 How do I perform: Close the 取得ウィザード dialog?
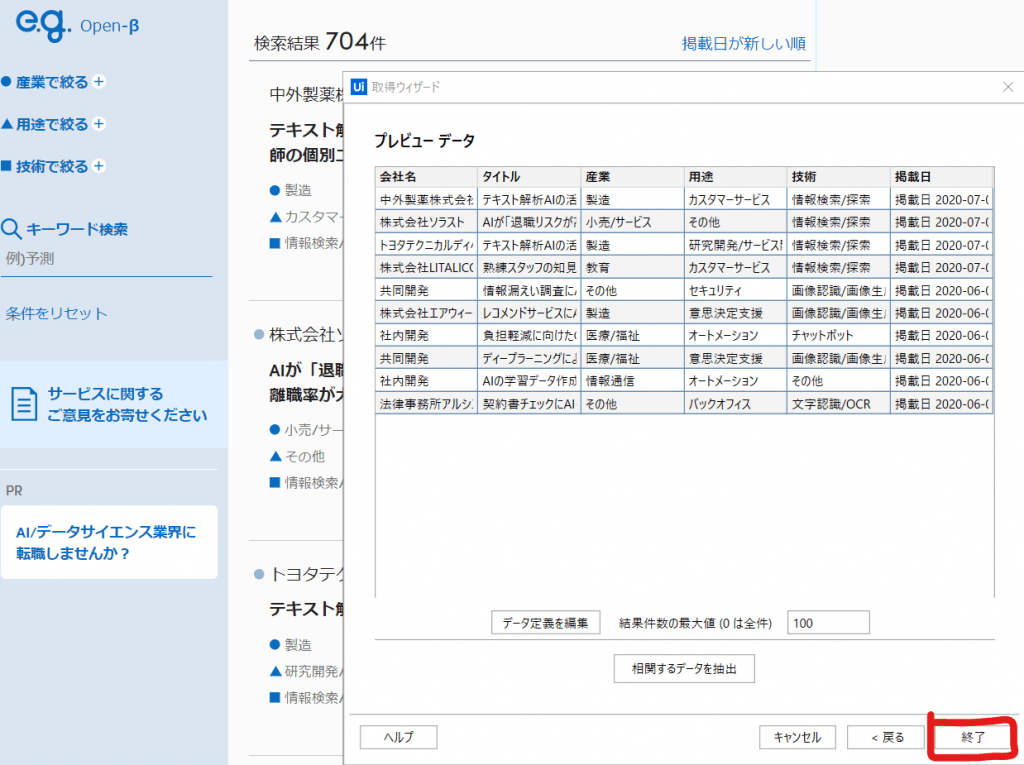point(1007,87)
